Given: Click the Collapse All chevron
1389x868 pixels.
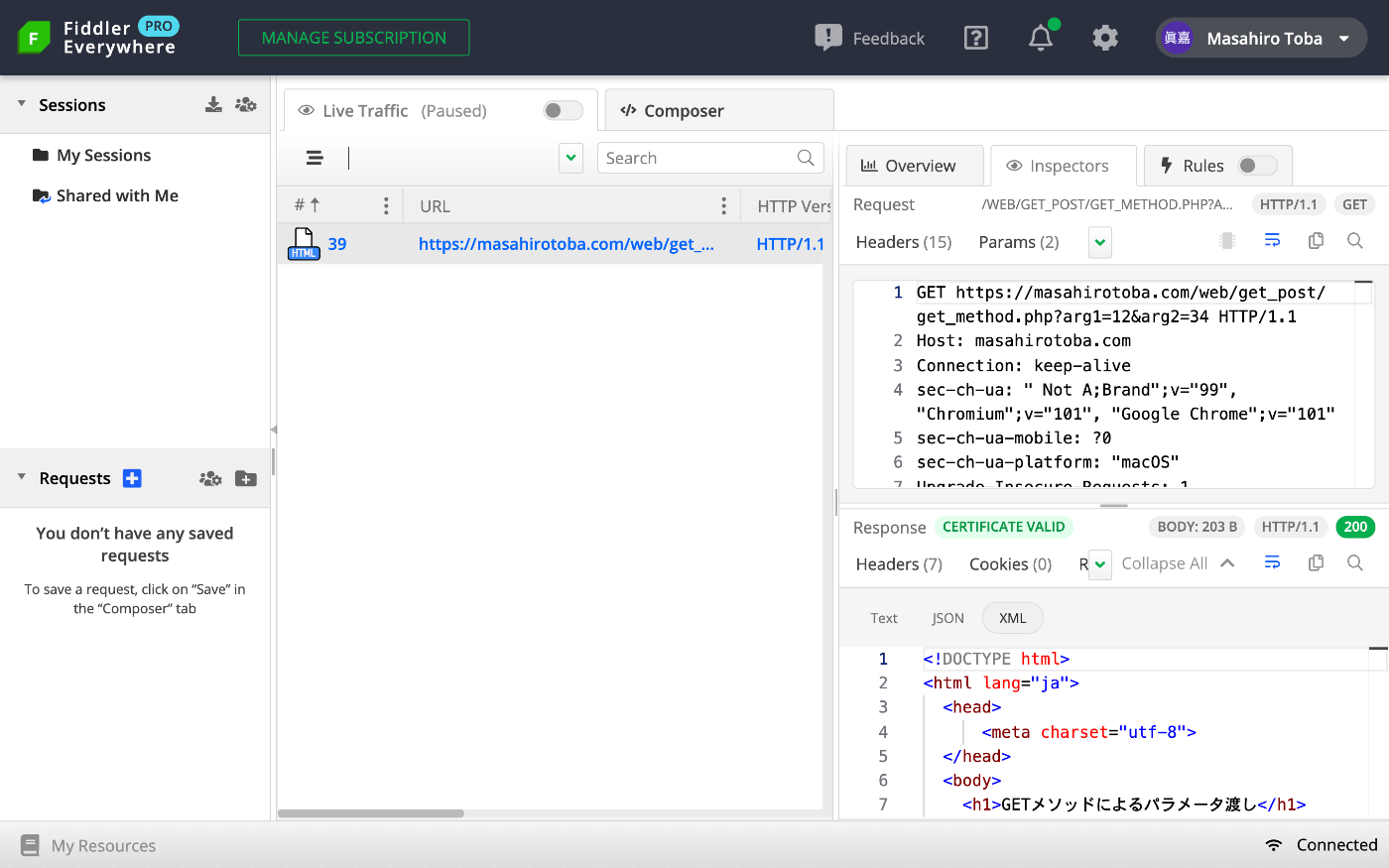Looking at the screenshot, I should (1227, 562).
